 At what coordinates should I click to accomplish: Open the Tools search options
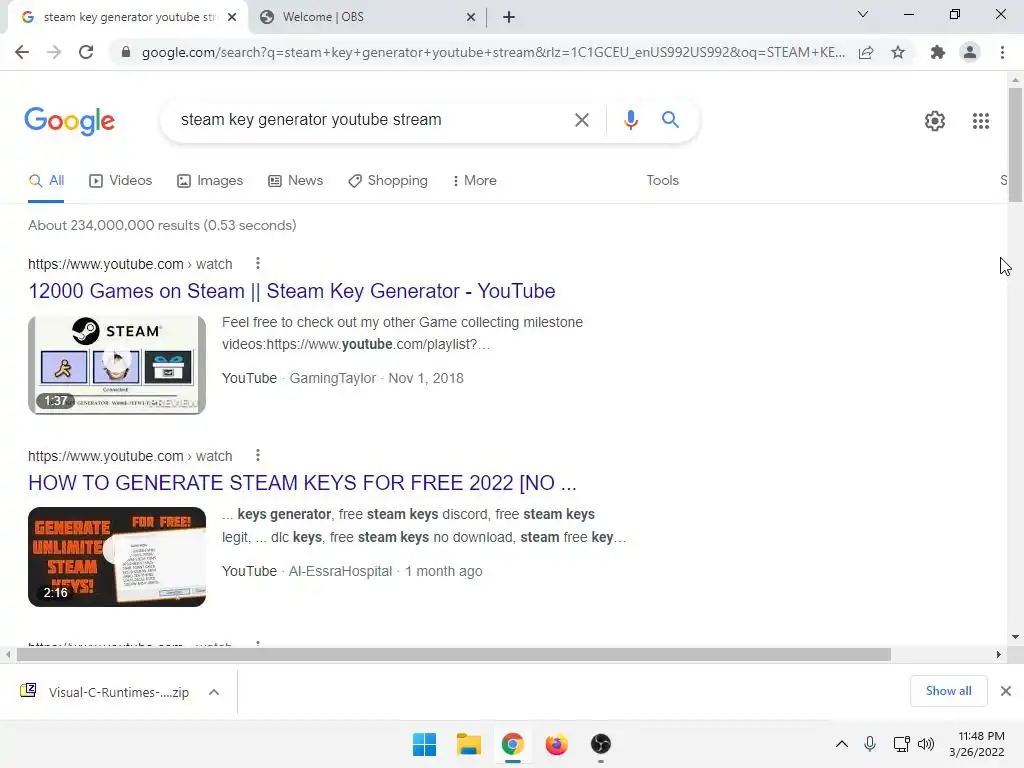[662, 180]
